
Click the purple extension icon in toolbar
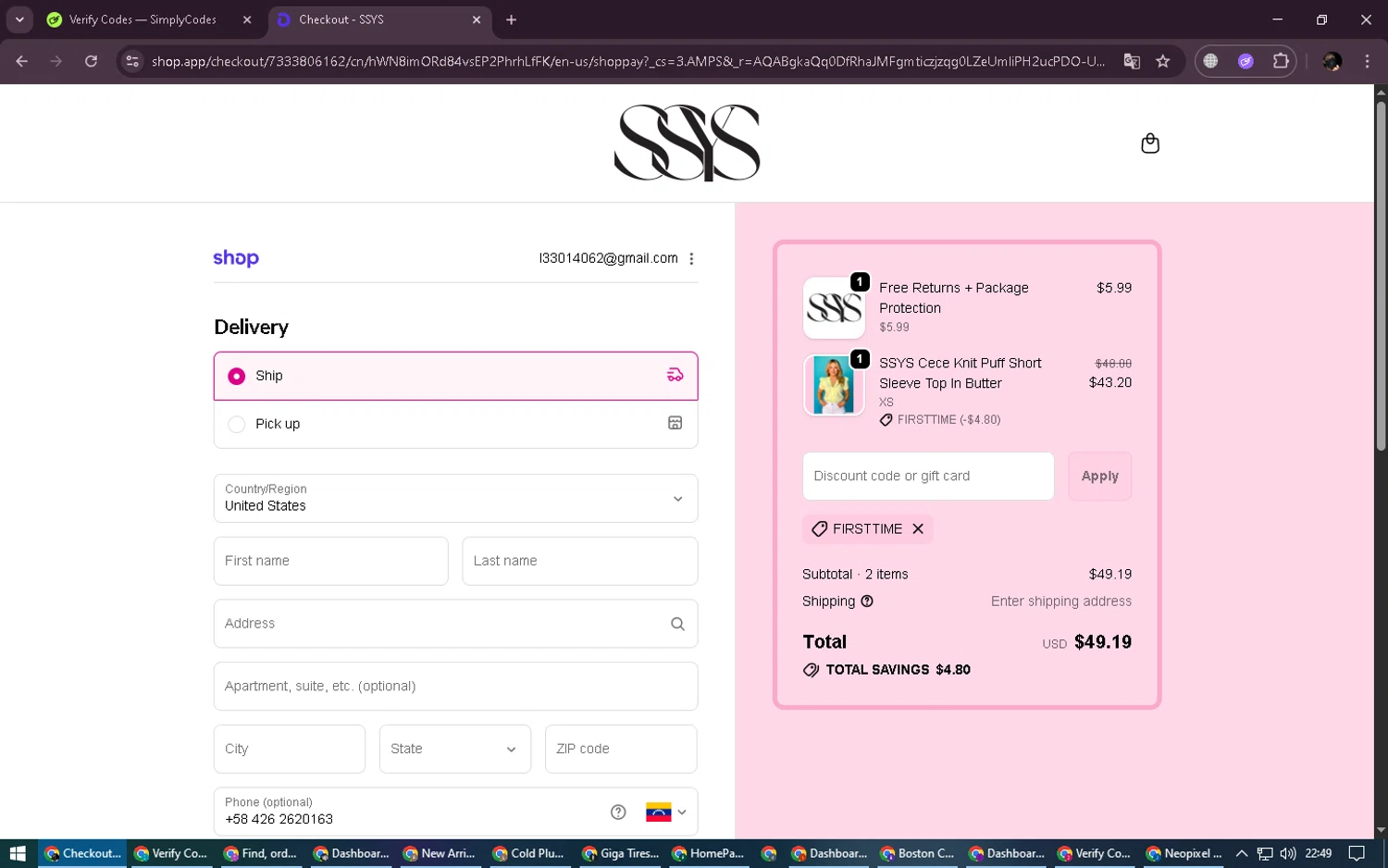(x=1245, y=61)
